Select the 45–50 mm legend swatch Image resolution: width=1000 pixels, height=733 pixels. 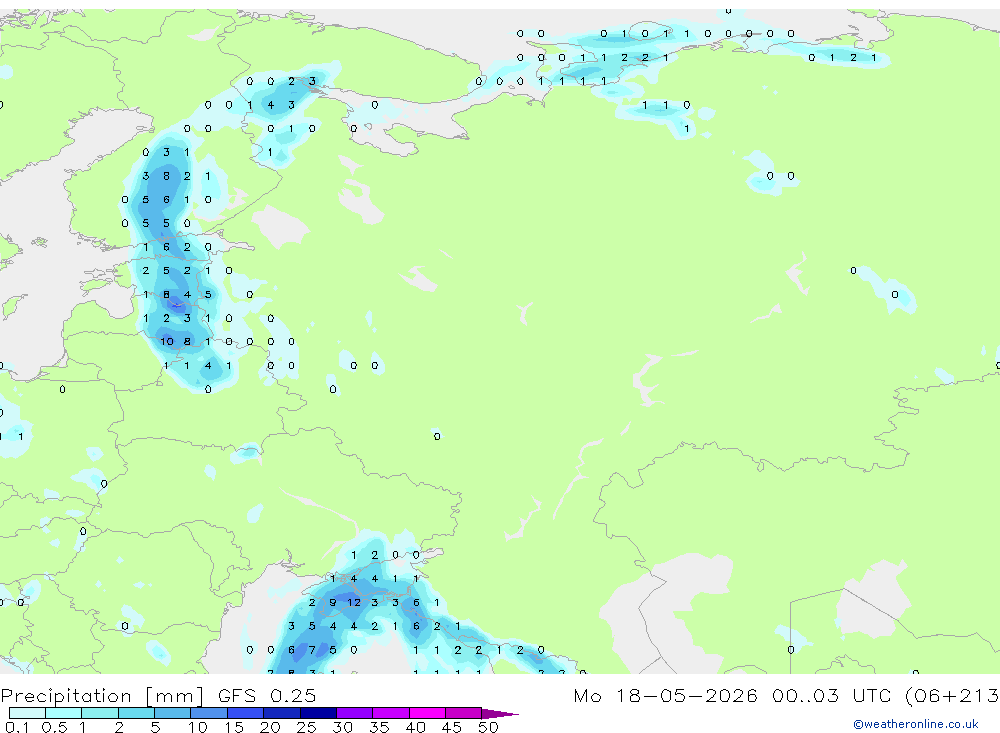(x=464, y=713)
